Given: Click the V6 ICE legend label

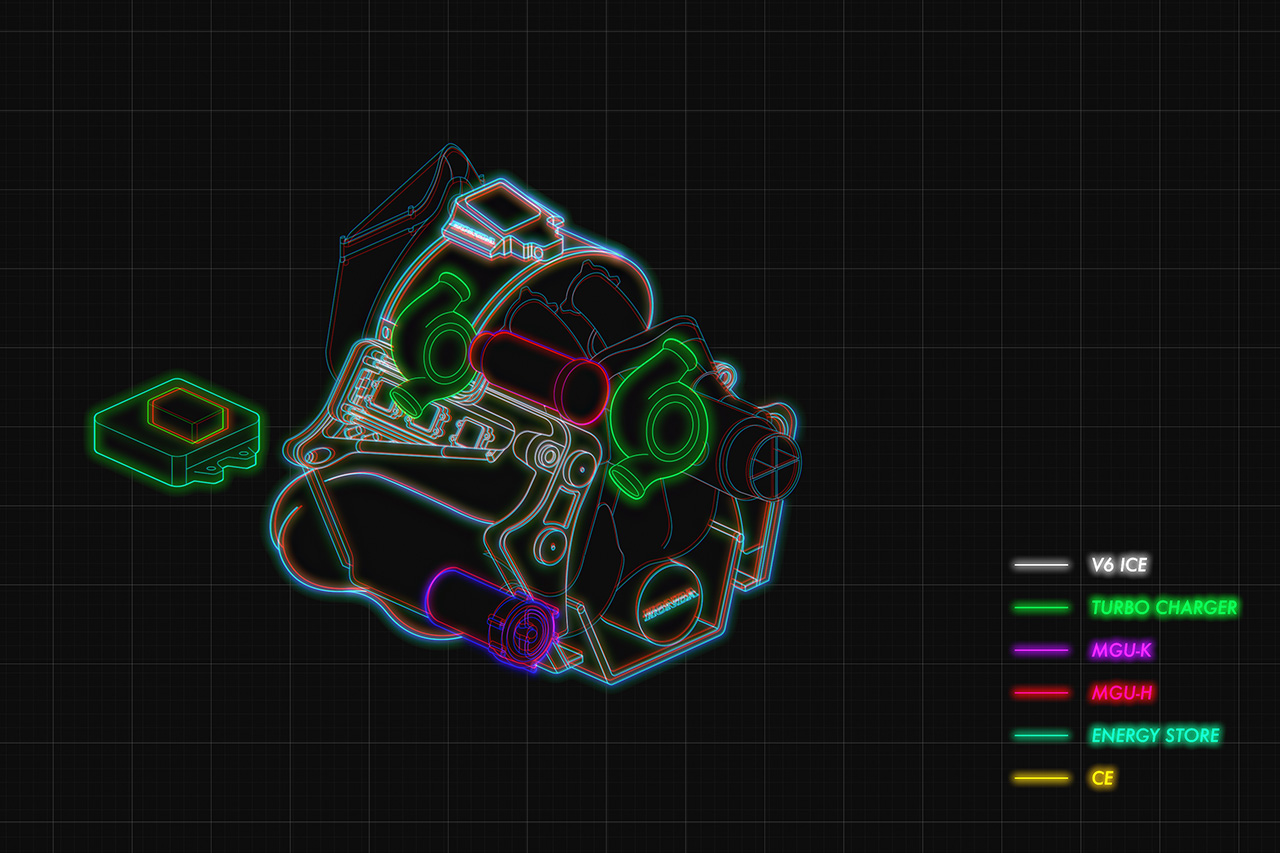Looking at the screenshot, I should (x=1119, y=565).
